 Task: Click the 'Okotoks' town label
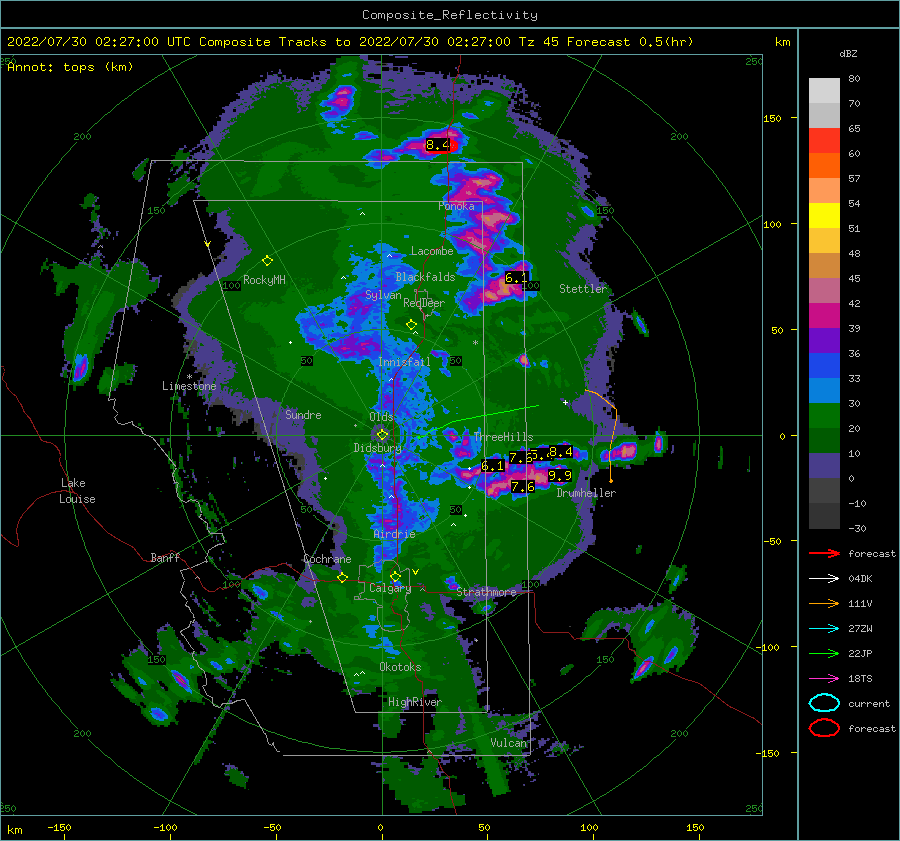tap(400, 667)
